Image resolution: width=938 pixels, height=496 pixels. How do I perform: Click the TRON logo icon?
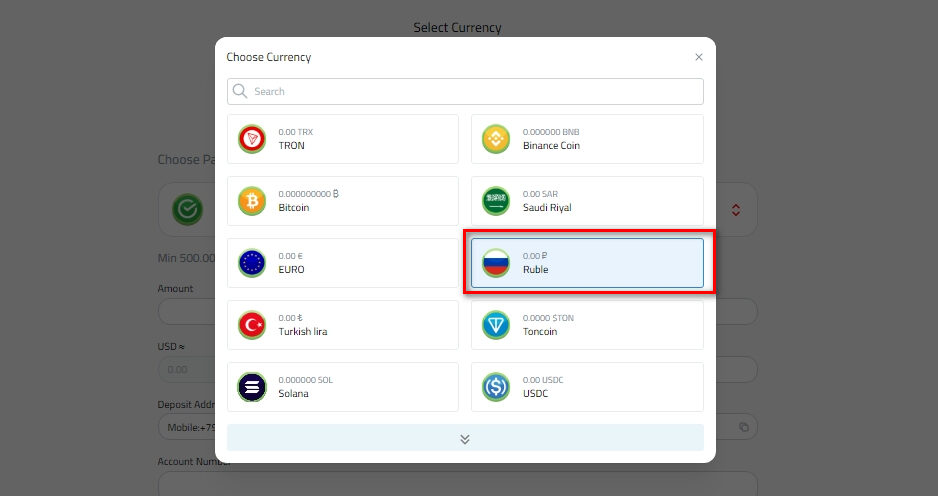252,139
